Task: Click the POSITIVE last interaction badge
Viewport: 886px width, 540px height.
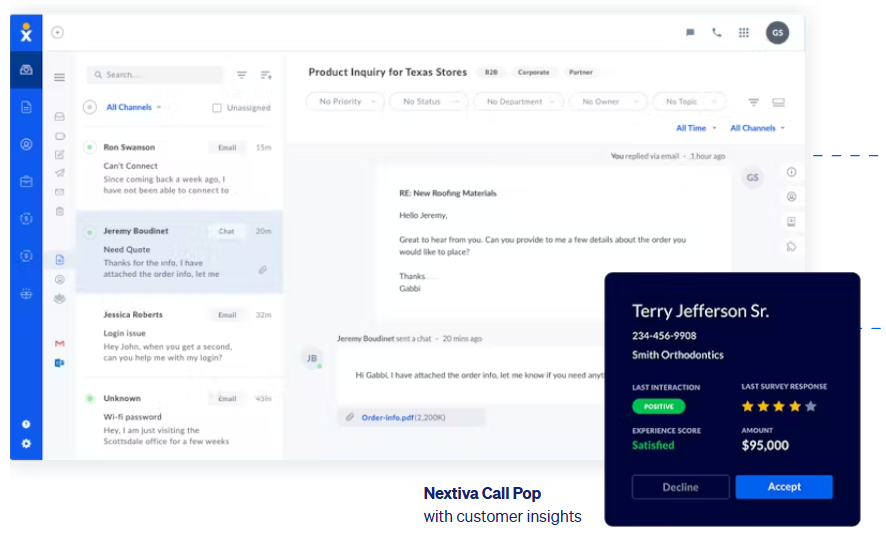Action: [x=658, y=406]
